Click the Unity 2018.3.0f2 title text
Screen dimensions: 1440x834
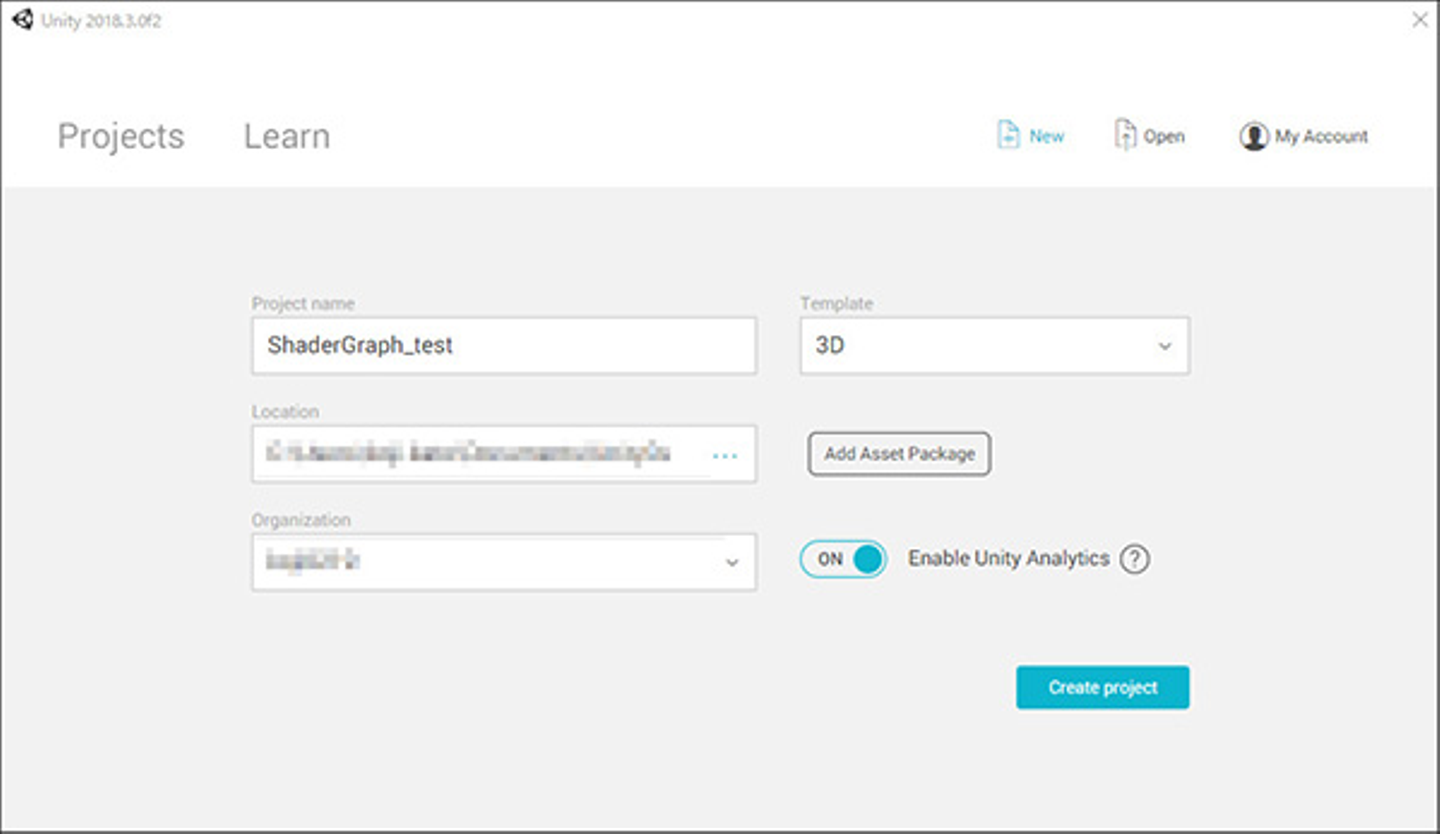tap(101, 21)
